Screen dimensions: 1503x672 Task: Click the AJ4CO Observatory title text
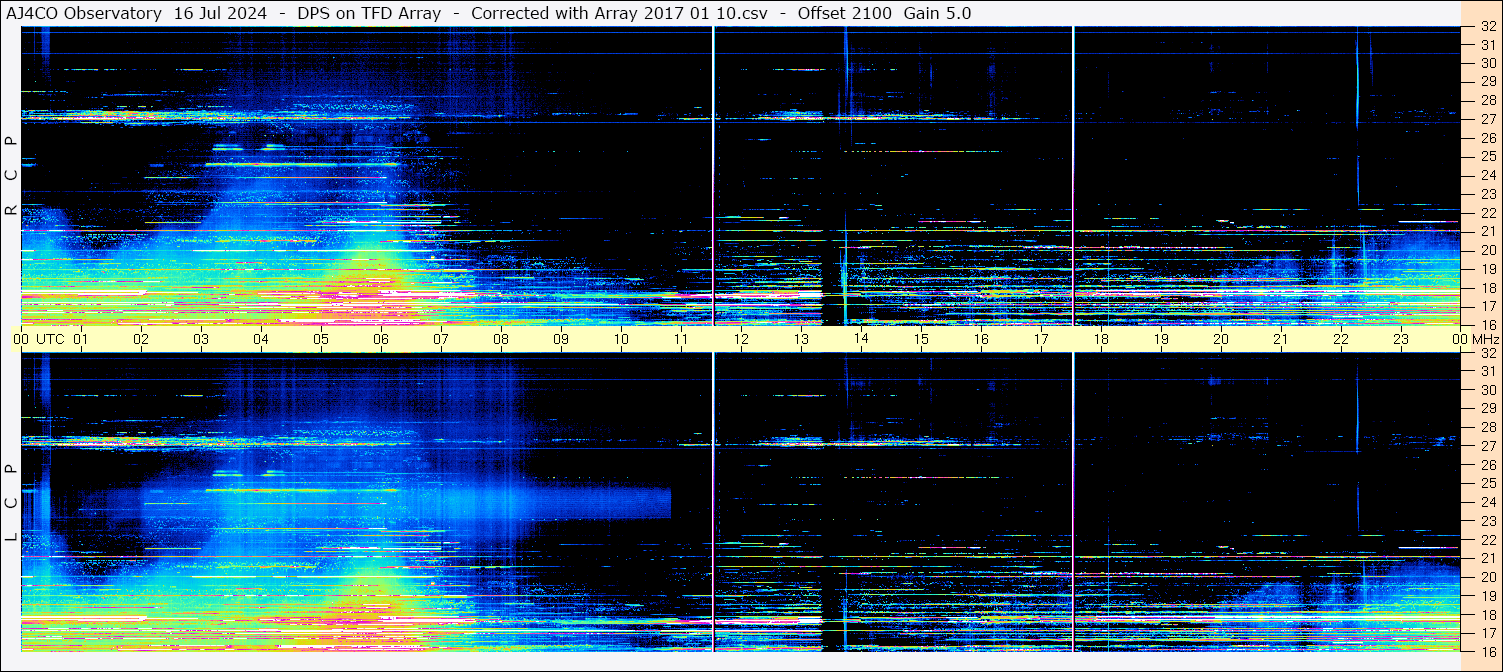pos(84,13)
